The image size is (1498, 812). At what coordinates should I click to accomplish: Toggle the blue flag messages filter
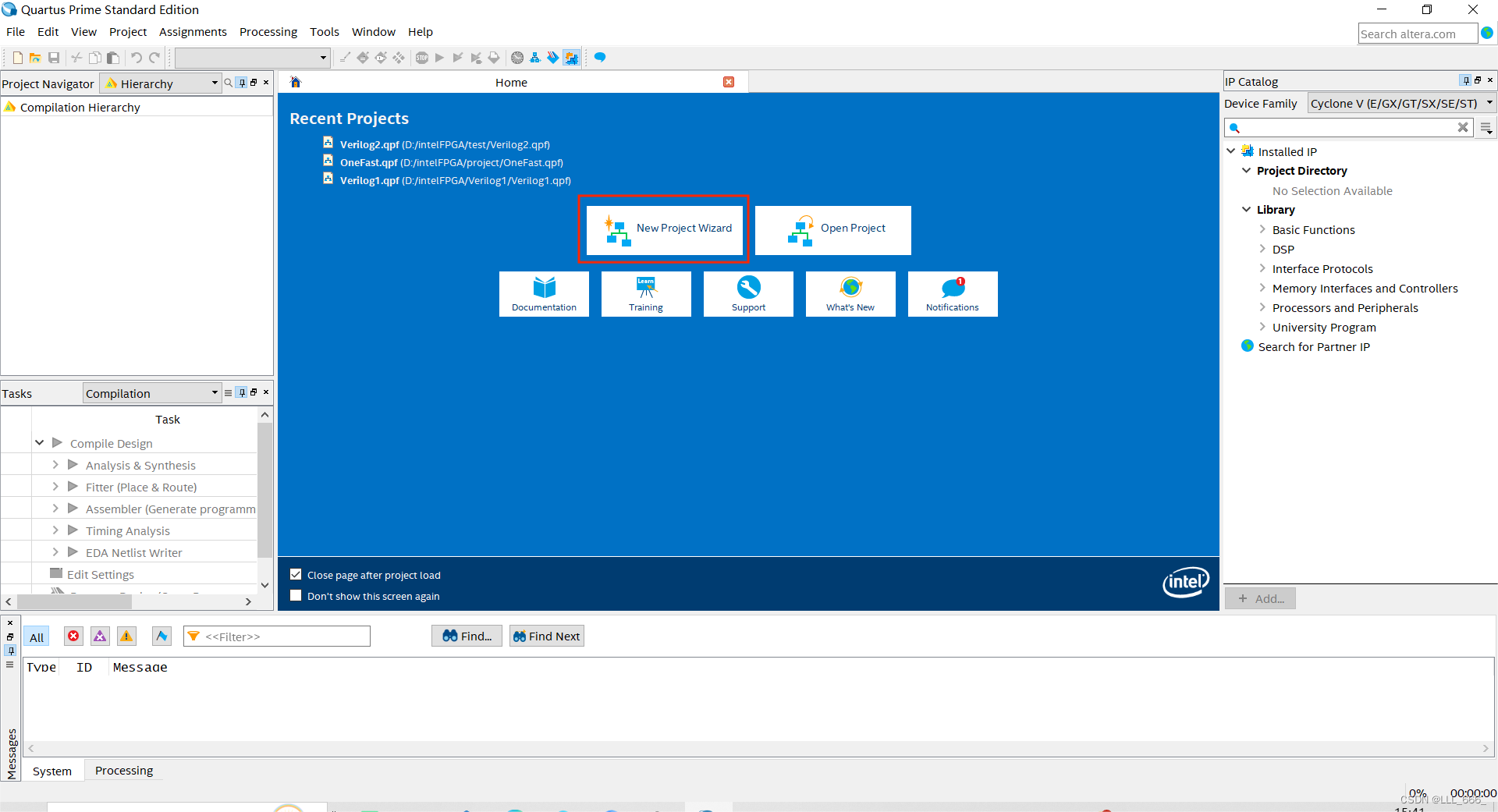[162, 636]
